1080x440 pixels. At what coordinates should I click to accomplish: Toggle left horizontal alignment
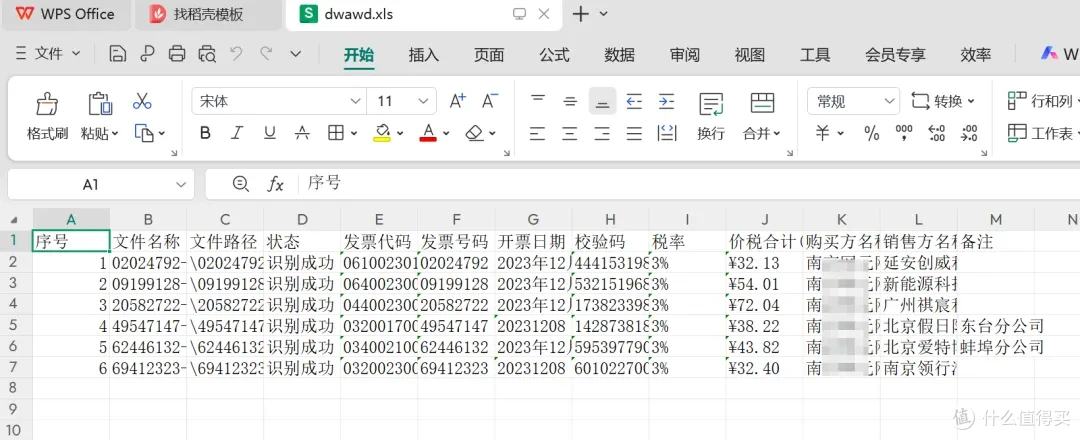[x=537, y=133]
